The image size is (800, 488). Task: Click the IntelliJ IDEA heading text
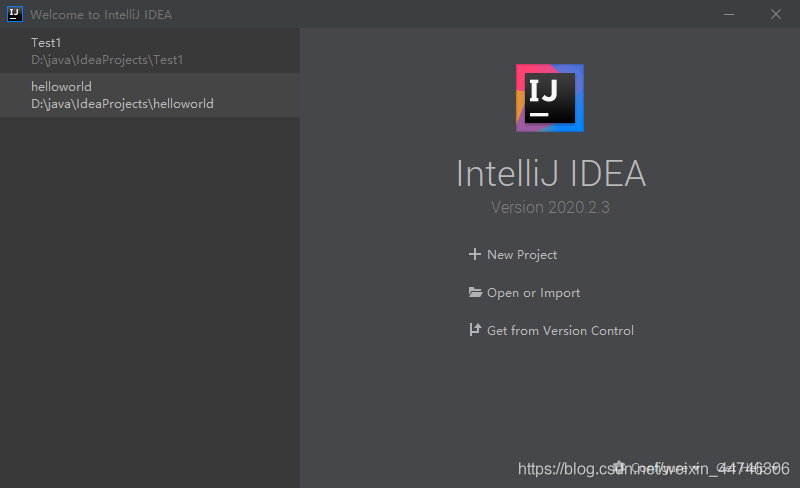[x=550, y=174]
